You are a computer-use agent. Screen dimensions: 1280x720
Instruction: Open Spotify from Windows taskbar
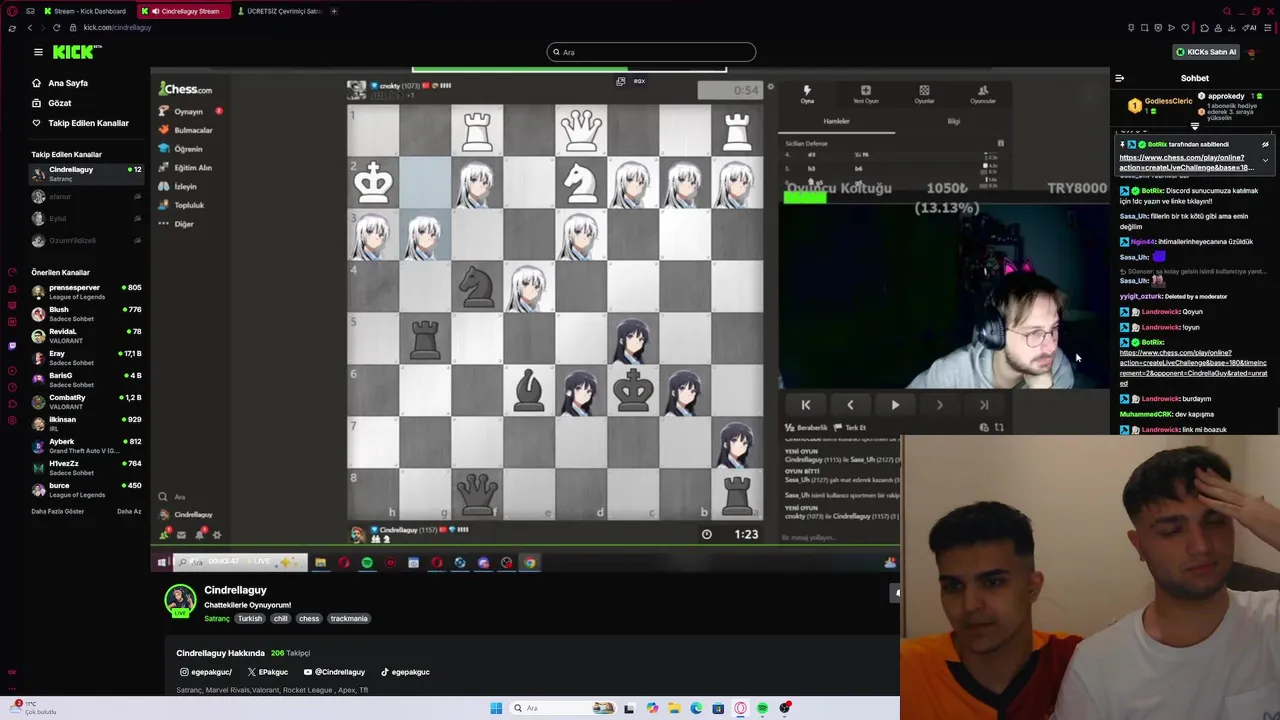coord(762,708)
